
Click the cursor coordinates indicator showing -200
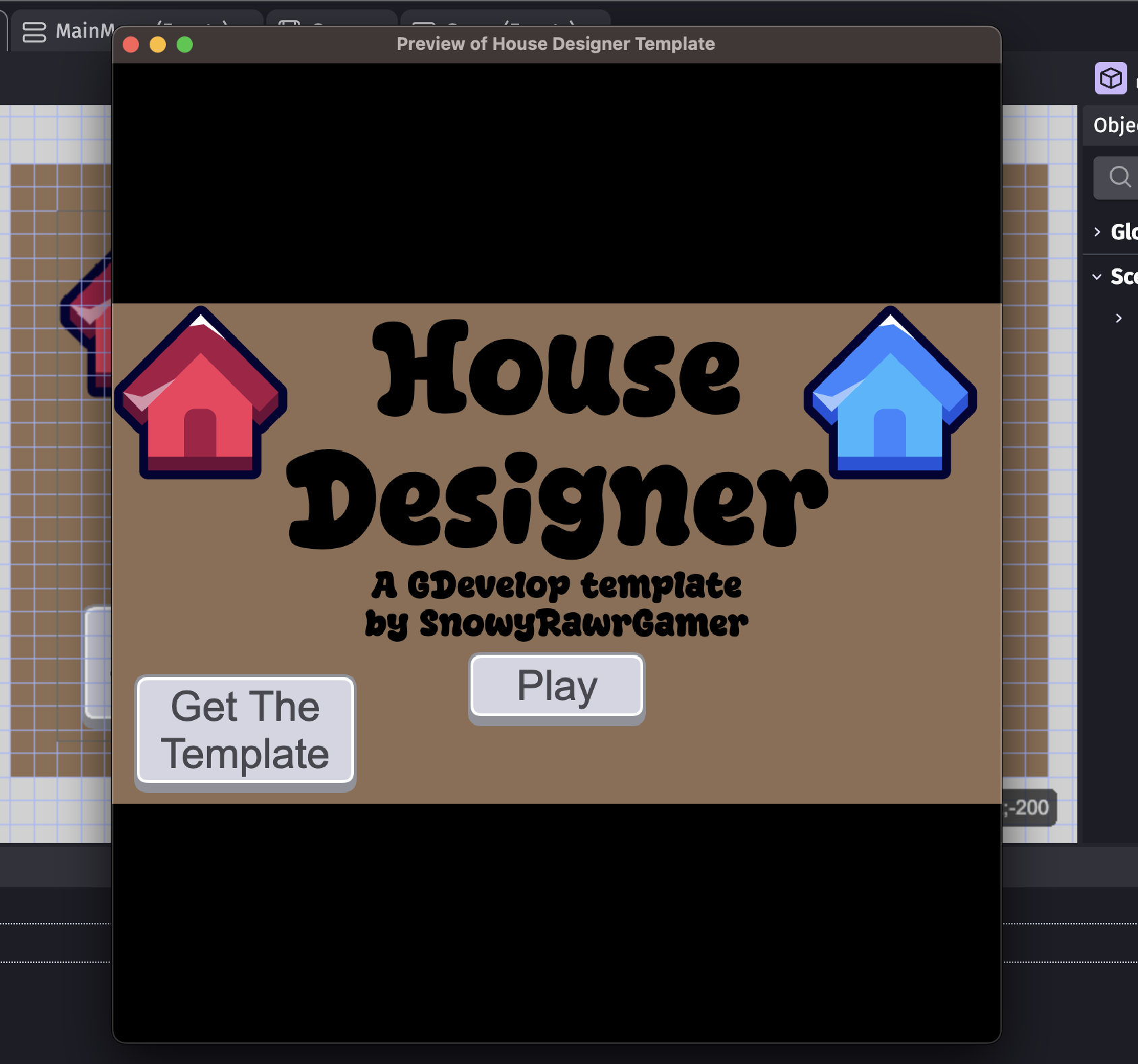(1029, 807)
